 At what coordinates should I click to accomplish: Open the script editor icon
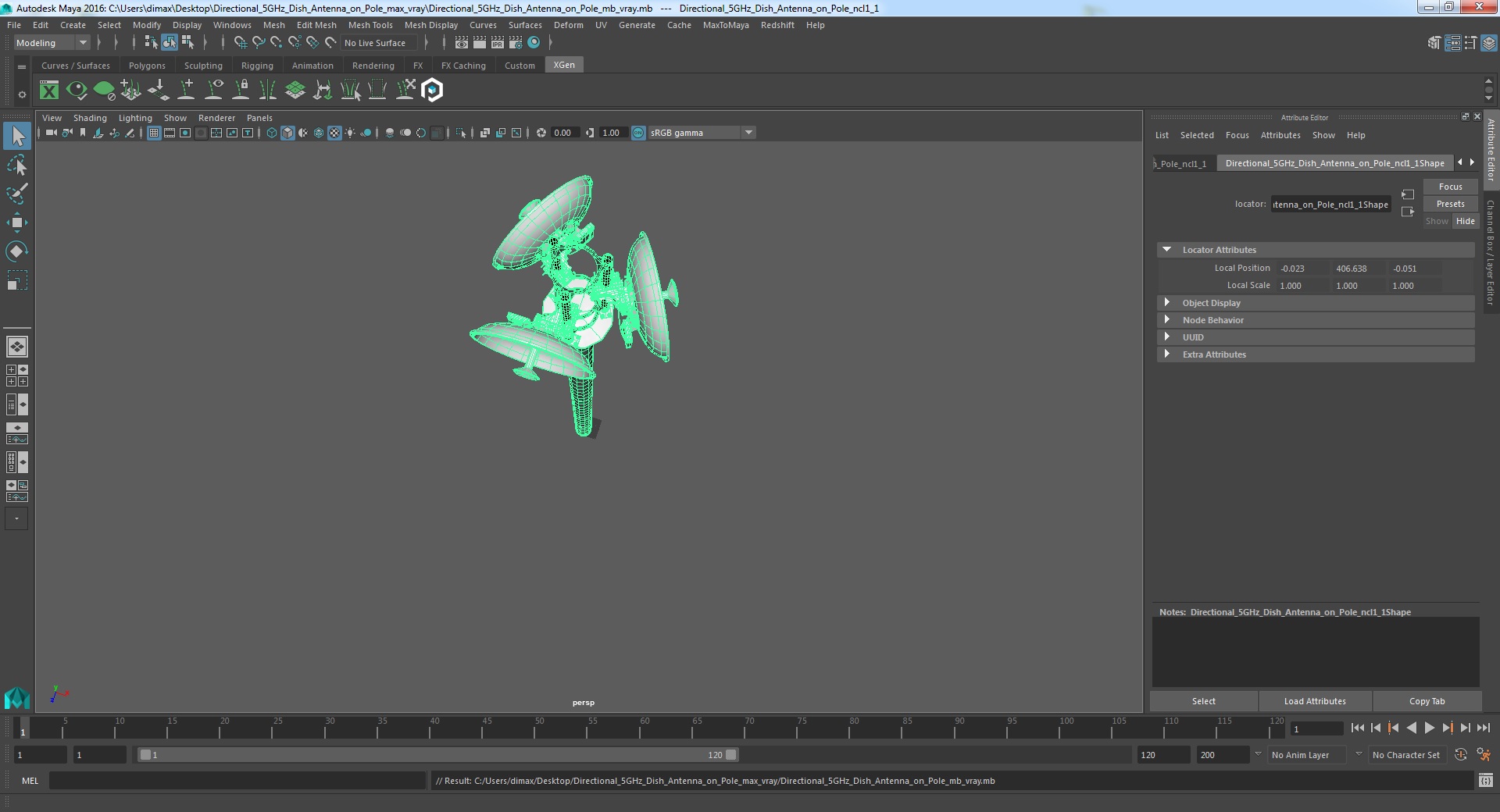1485,780
